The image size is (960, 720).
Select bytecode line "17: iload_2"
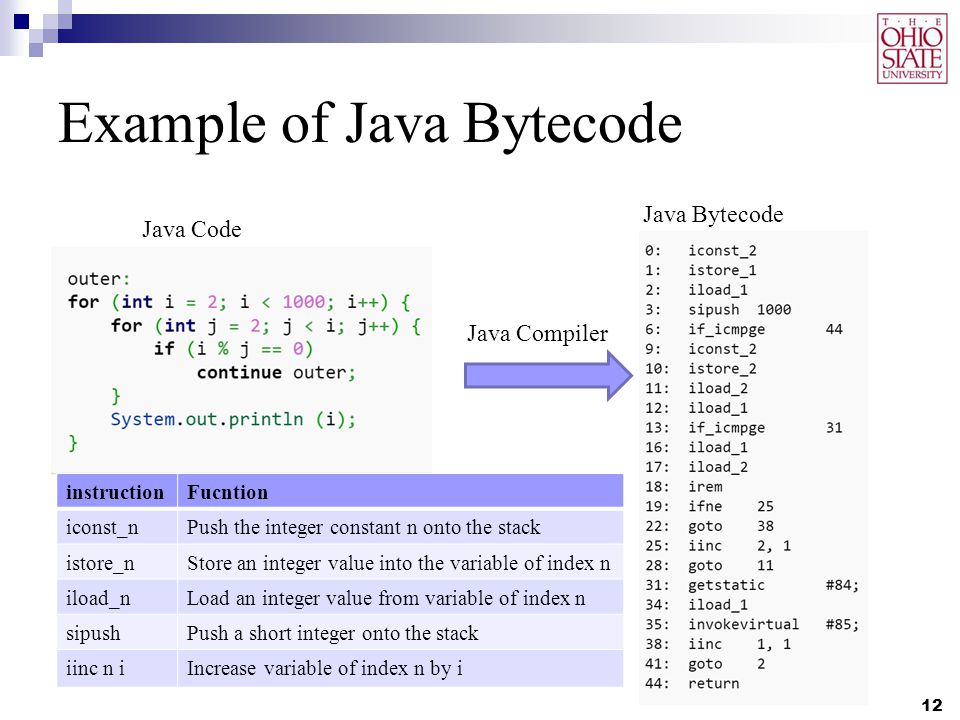coord(696,467)
